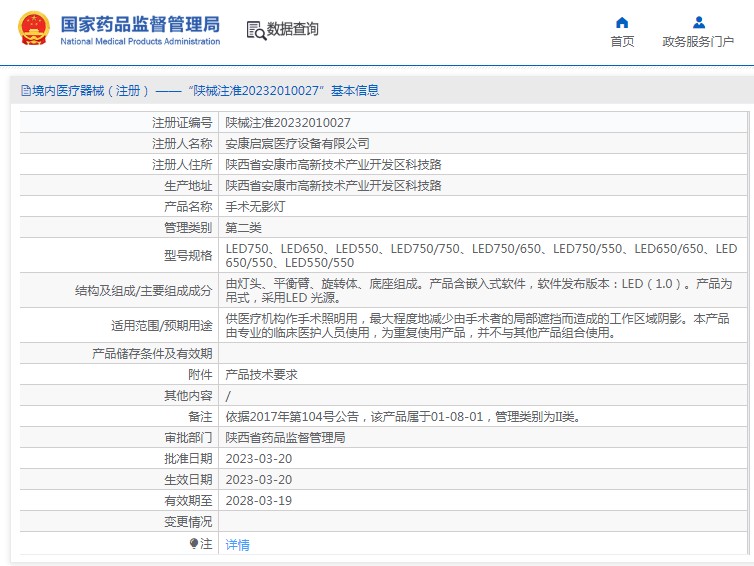The image size is (754, 566).
Task: Click the 生效日期 value 2023-03-20
Action: pyautogui.click(x=259, y=479)
